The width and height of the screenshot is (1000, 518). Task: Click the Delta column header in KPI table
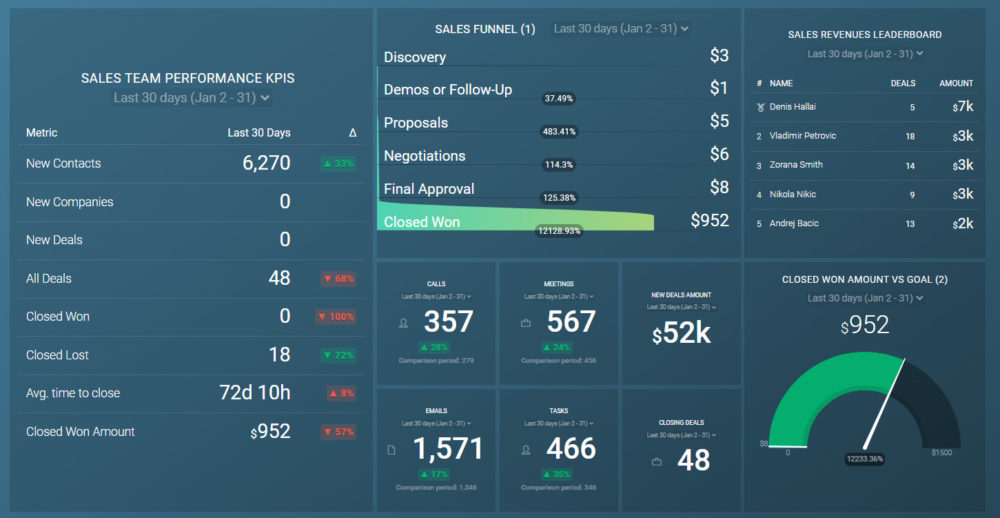click(352, 133)
